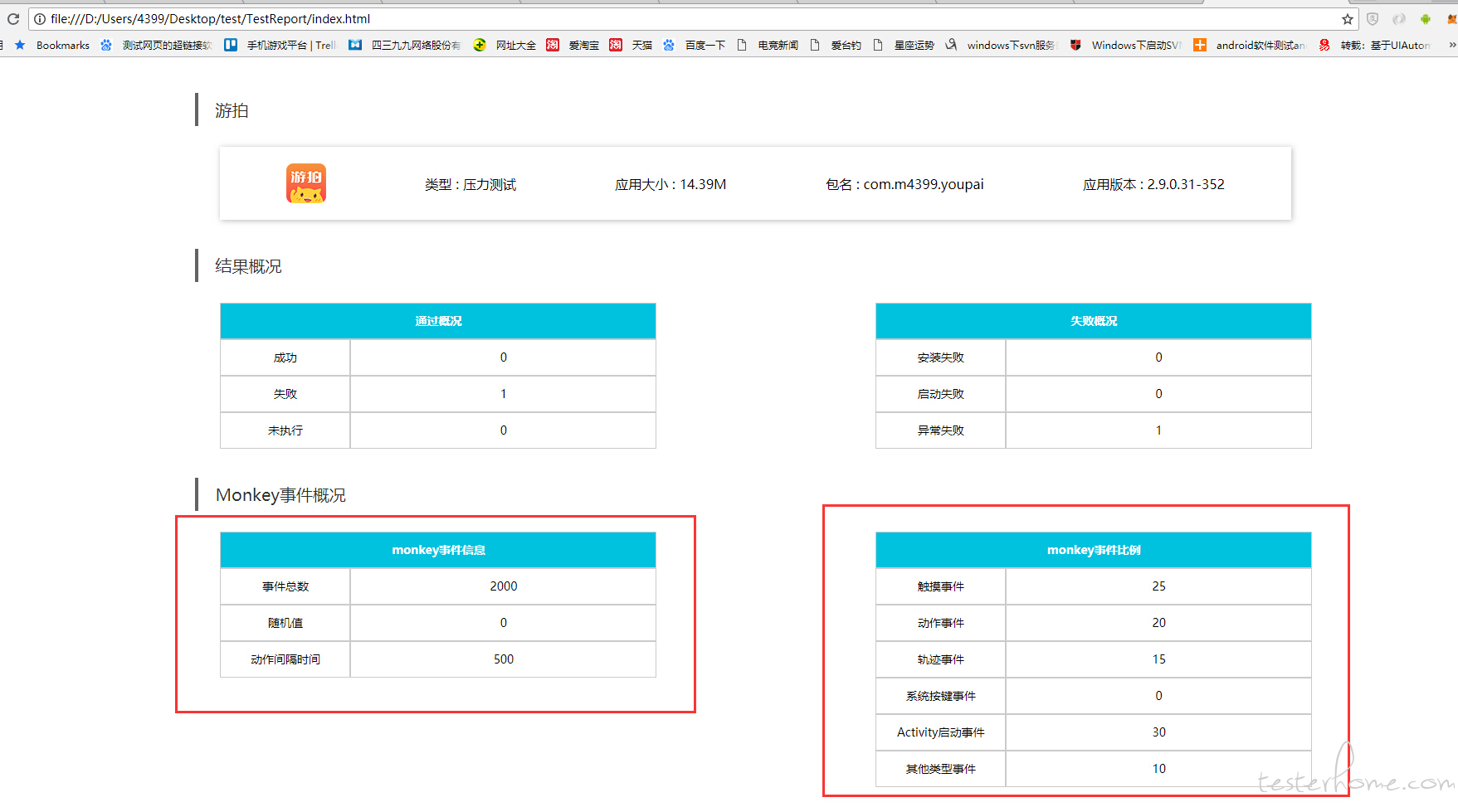Click the 失败概况 table header

[x=1093, y=321]
